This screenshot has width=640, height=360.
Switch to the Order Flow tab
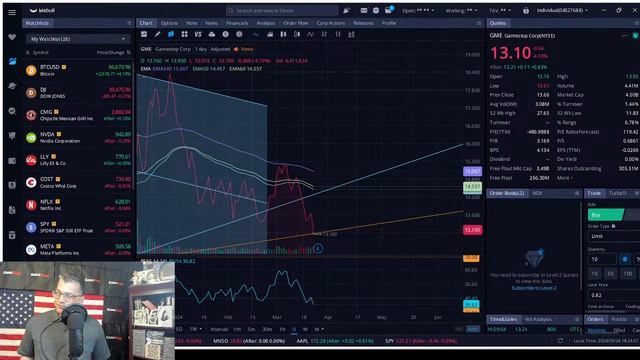coord(296,23)
